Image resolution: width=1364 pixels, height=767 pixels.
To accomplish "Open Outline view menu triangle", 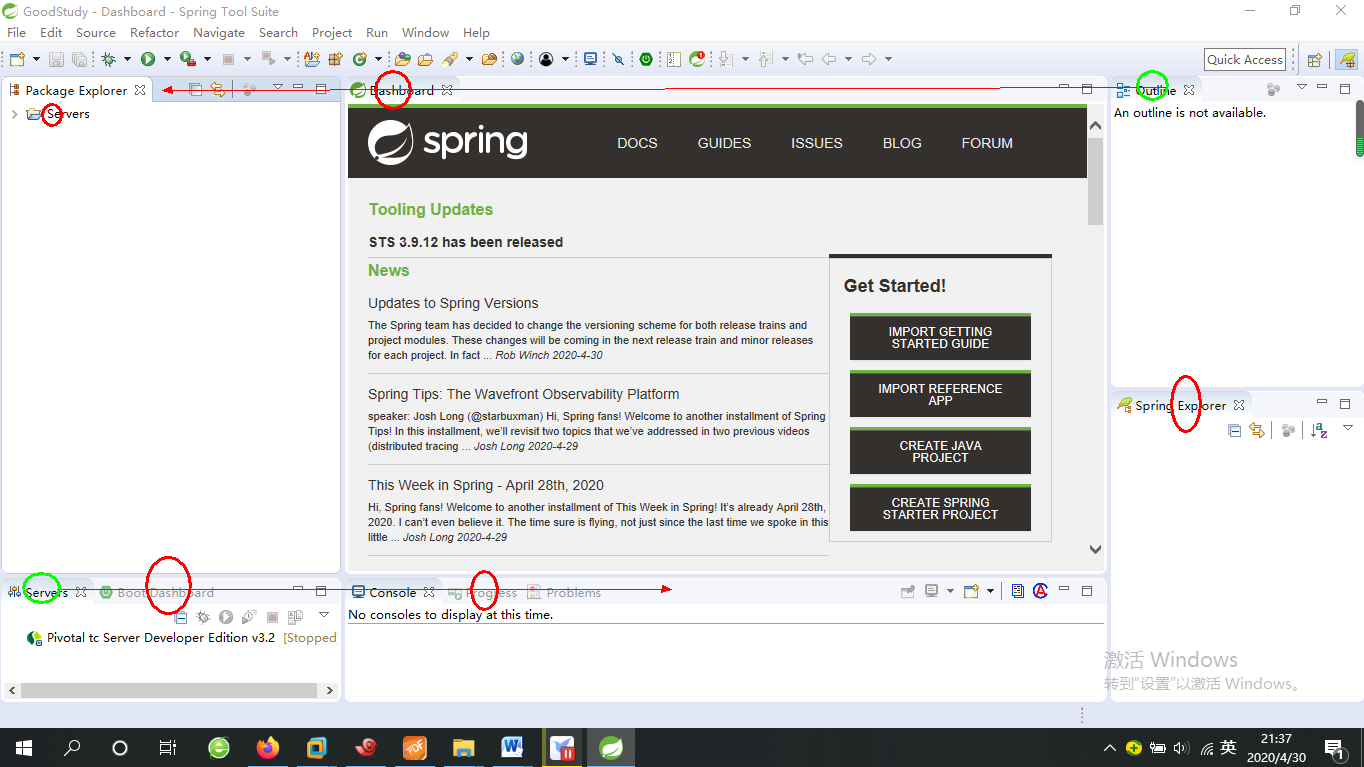I will click(x=1302, y=88).
